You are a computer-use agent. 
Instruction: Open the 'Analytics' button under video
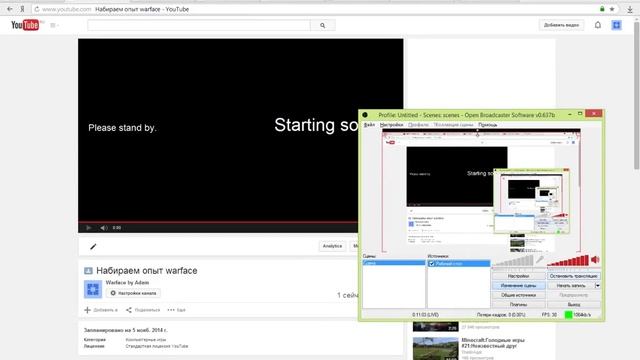332,246
